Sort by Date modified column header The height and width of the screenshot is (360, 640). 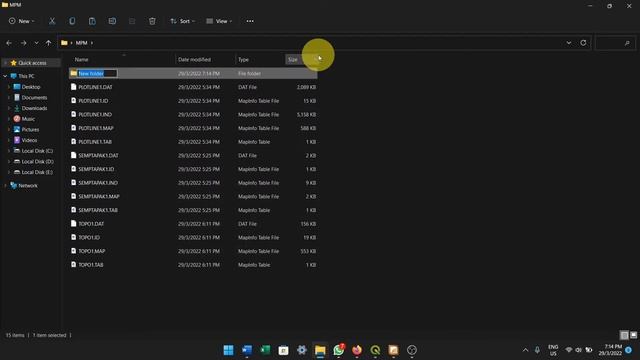point(194,60)
